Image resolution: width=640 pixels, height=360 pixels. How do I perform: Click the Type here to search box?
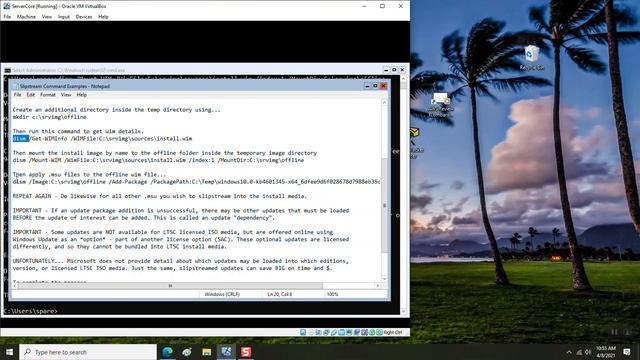pos(88,352)
